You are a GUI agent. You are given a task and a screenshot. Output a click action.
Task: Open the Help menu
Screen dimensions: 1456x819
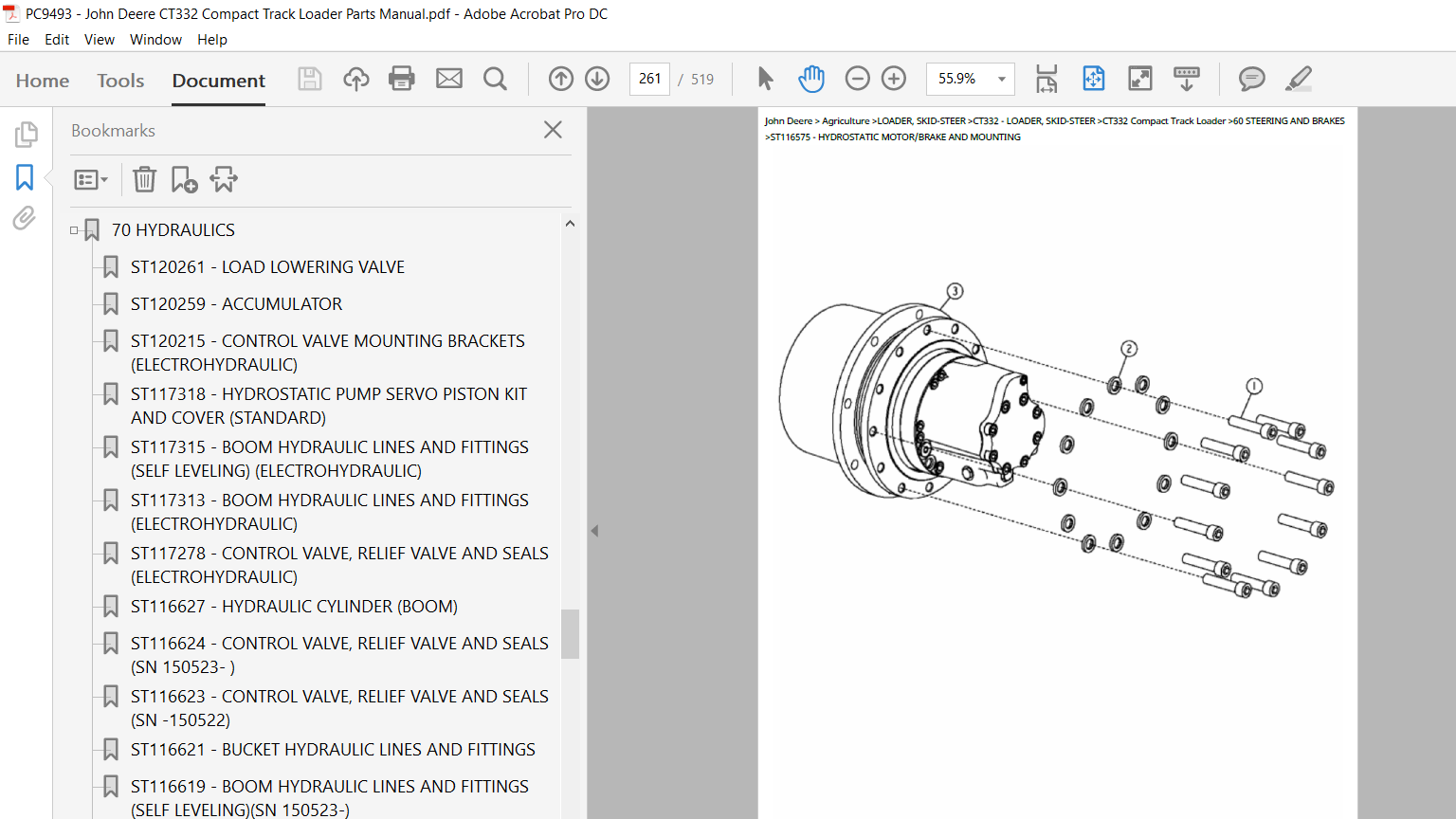pos(212,40)
